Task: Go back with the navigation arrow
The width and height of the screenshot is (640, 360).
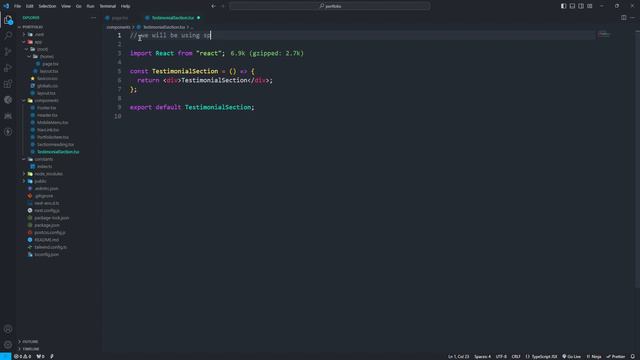Action: click(213, 6)
